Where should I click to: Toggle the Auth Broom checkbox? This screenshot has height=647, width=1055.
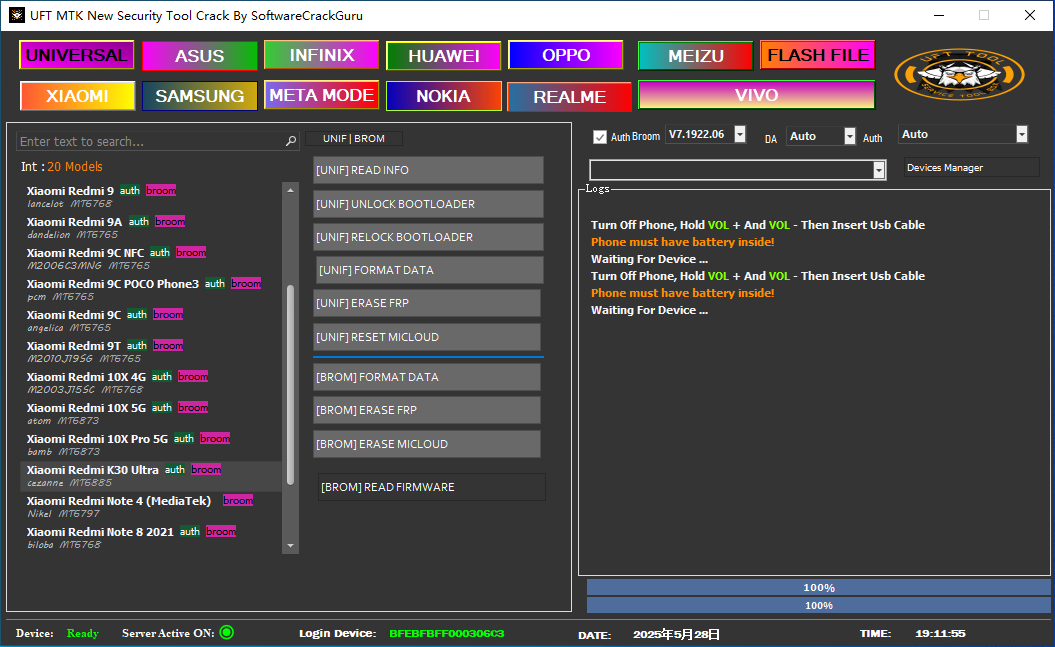pos(599,137)
